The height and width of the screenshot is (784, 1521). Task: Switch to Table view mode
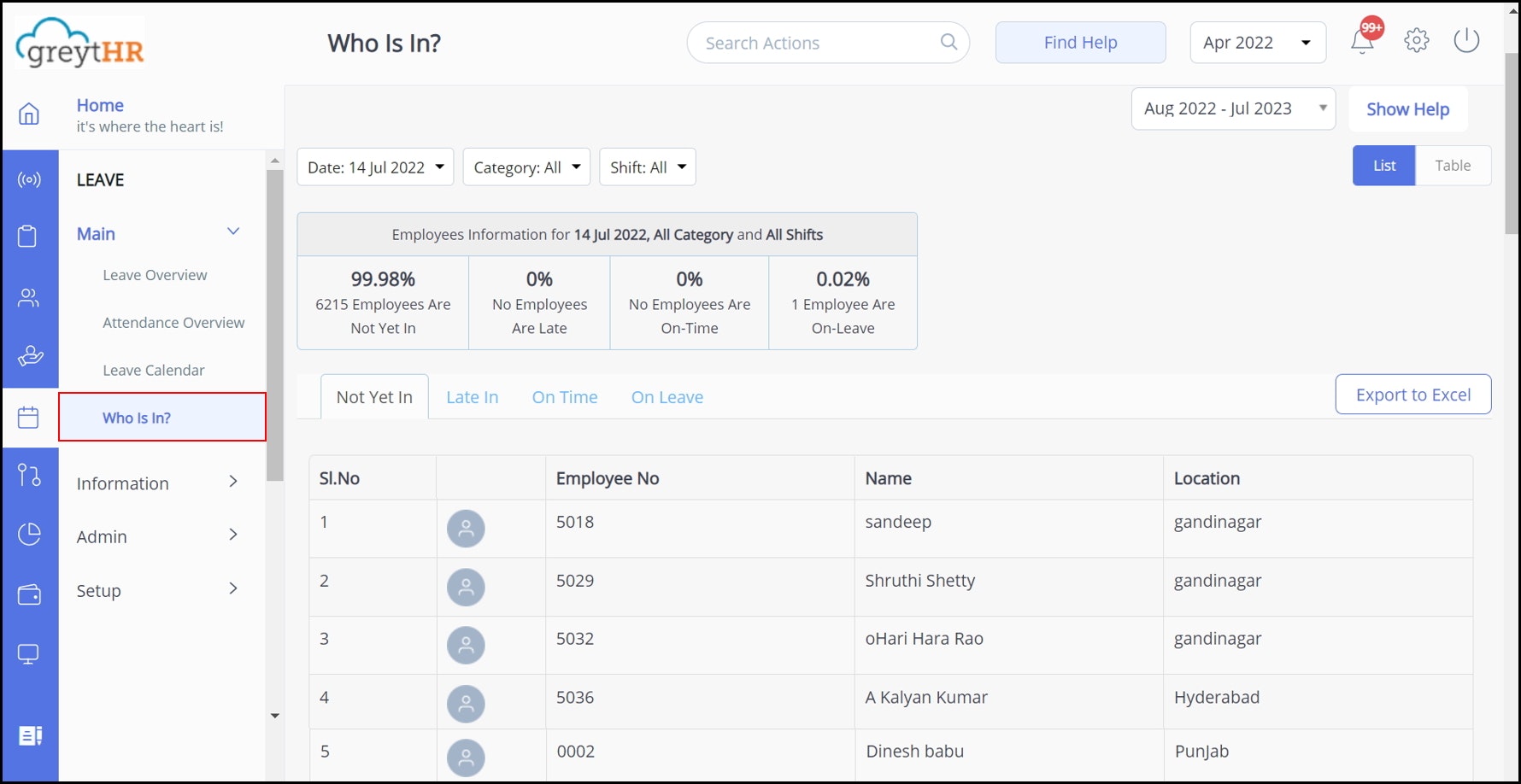(1453, 165)
